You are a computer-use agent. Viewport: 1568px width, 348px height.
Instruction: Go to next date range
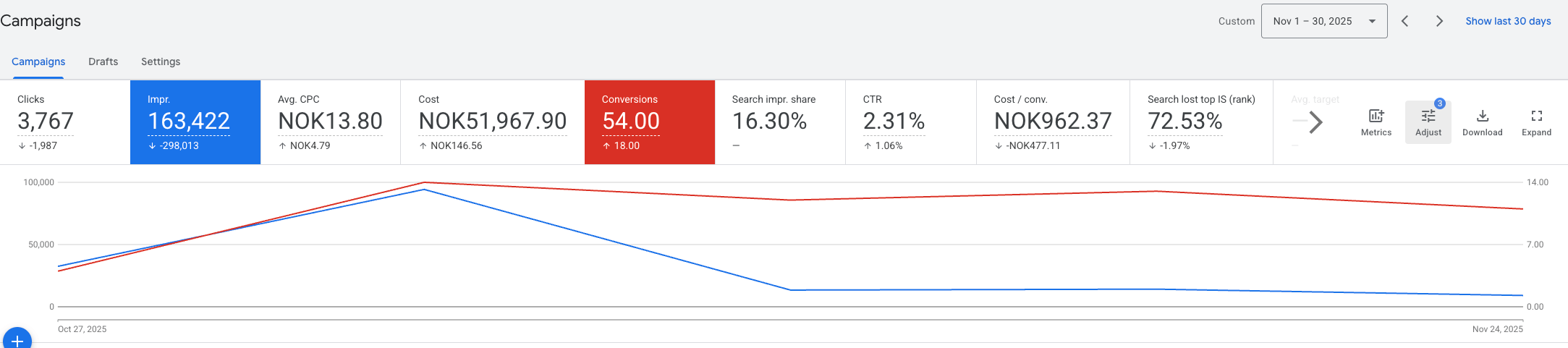point(1439,21)
